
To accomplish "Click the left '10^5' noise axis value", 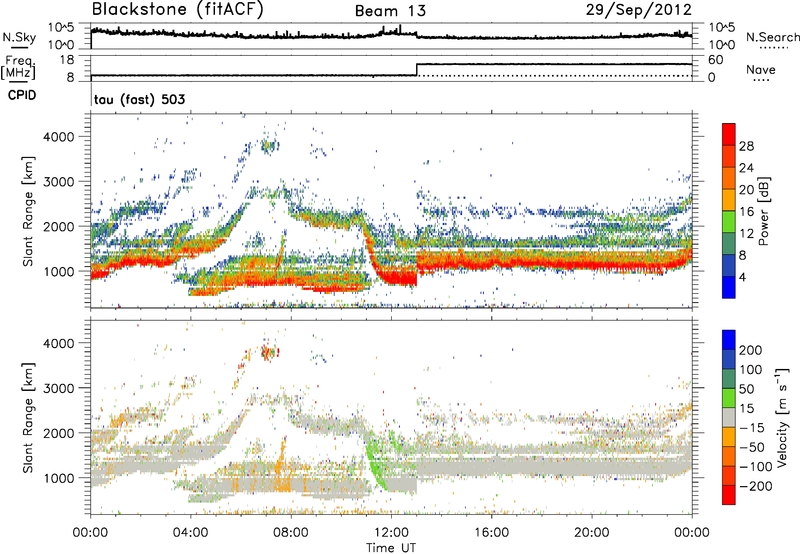I will (61, 27).
